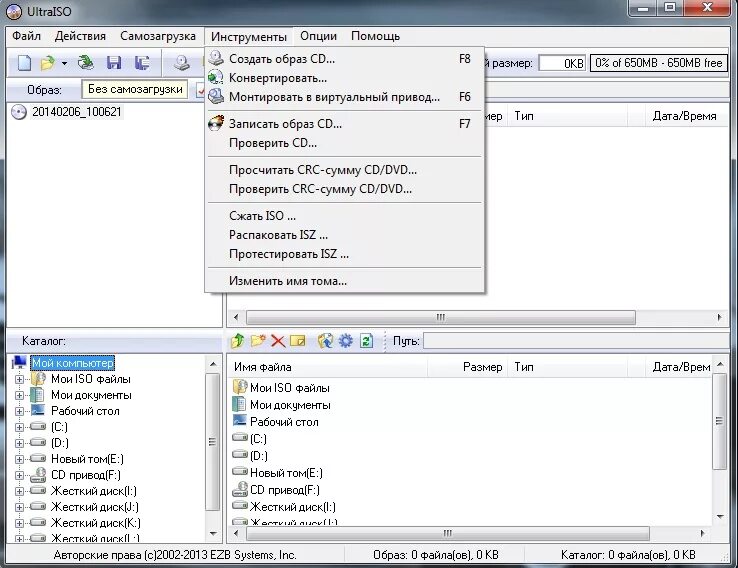Choose Проверить CD menu entry
Screen dimensions: 738x568
[345, 143]
